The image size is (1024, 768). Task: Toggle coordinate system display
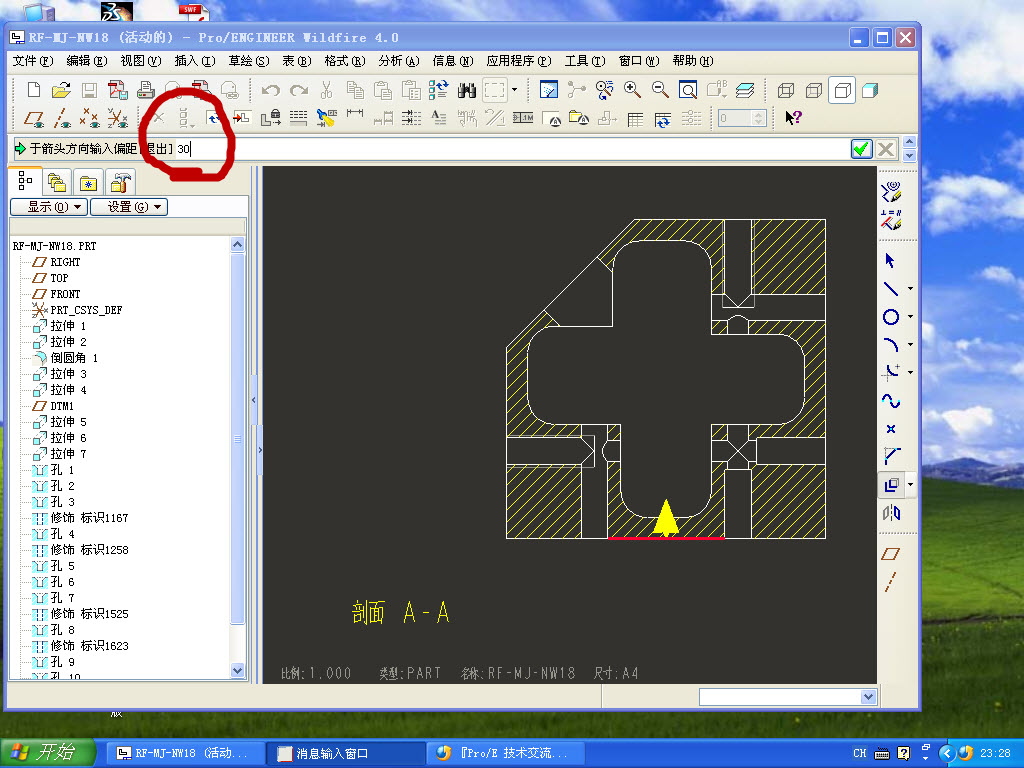118,119
